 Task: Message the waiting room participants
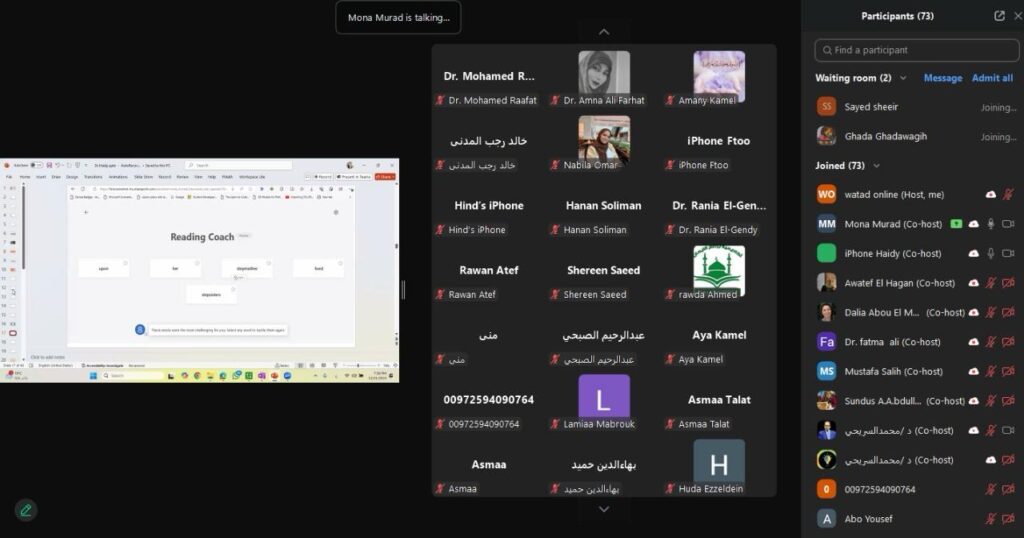[x=942, y=78]
